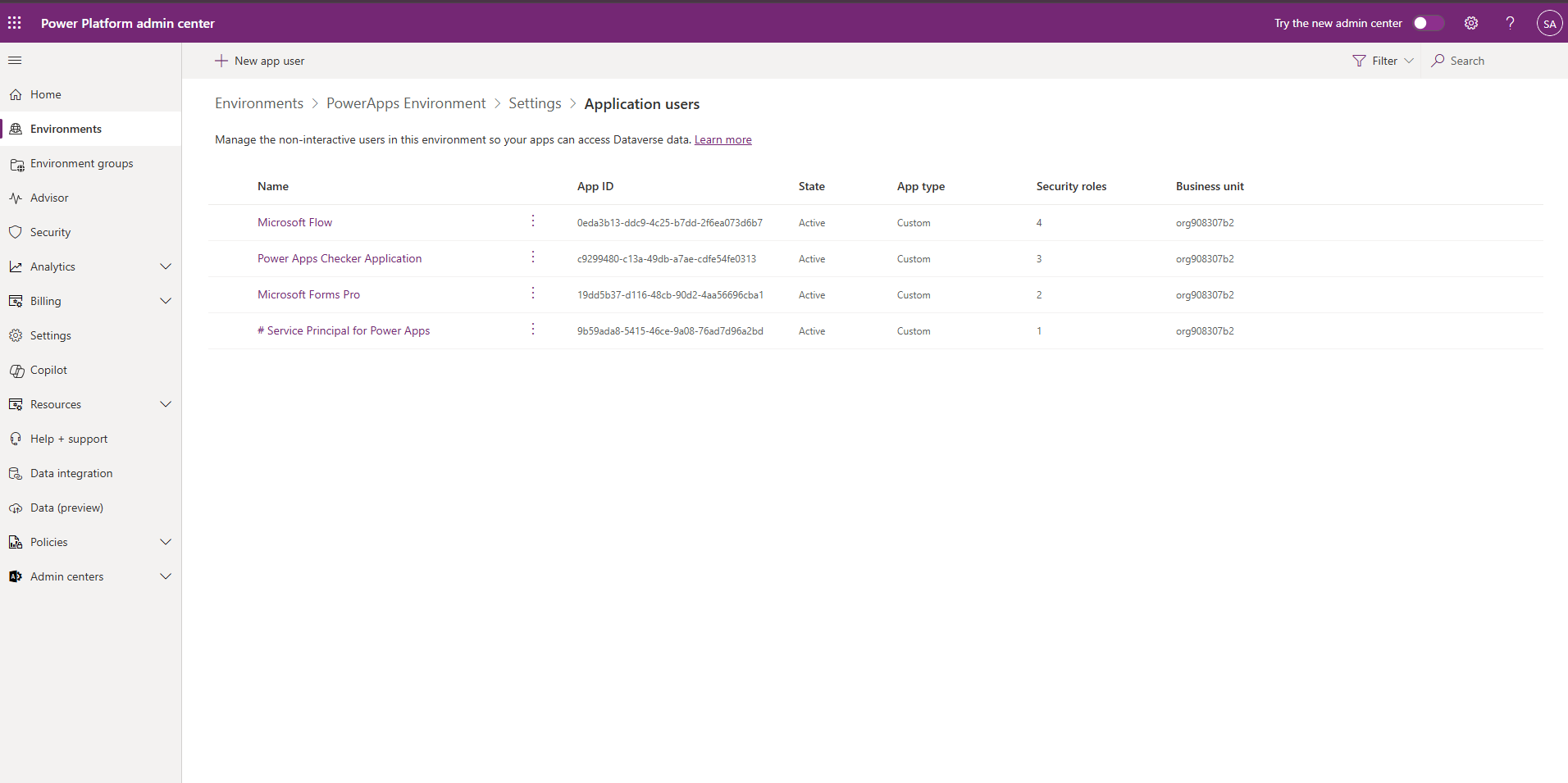1568x783 pixels.
Task: Navigate to Environments breadcrumb
Action: pos(259,103)
